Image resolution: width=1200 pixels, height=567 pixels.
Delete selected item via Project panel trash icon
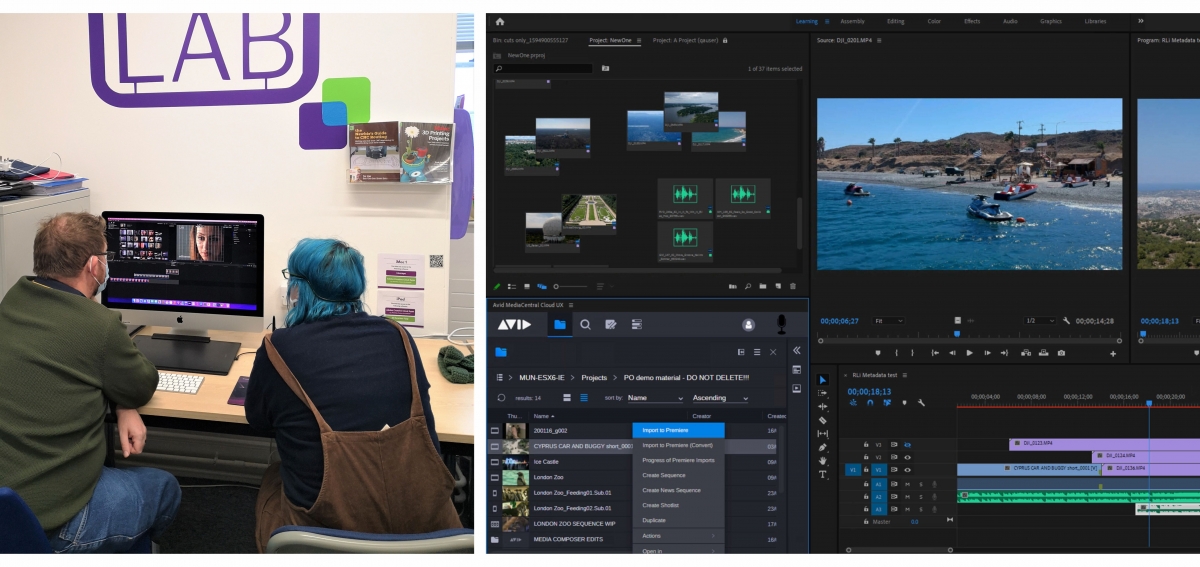[x=793, y=286]
